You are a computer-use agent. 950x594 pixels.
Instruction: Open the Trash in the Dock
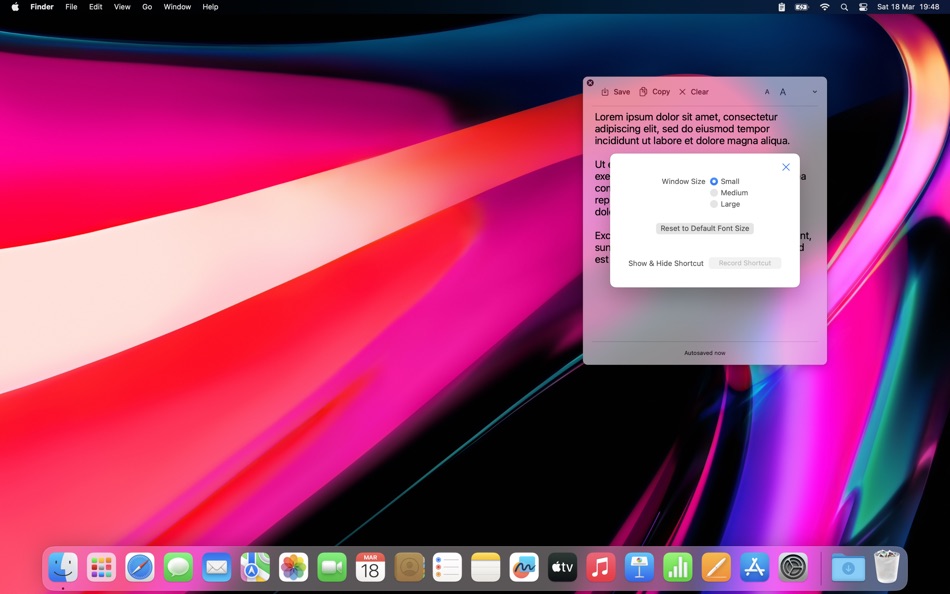pos(887,566)
